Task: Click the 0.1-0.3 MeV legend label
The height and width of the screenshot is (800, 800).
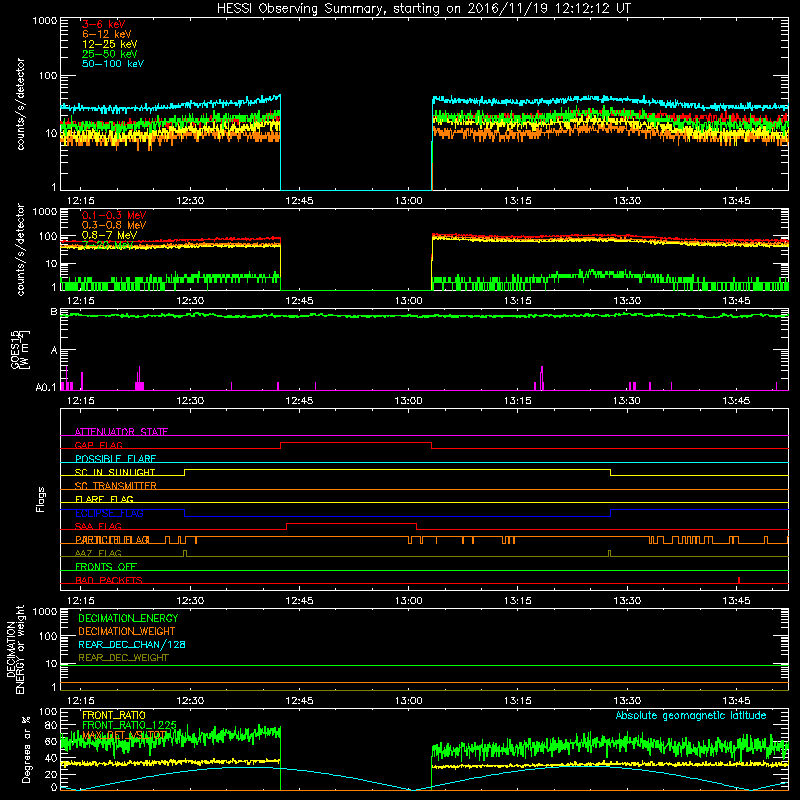Action: 114,215
